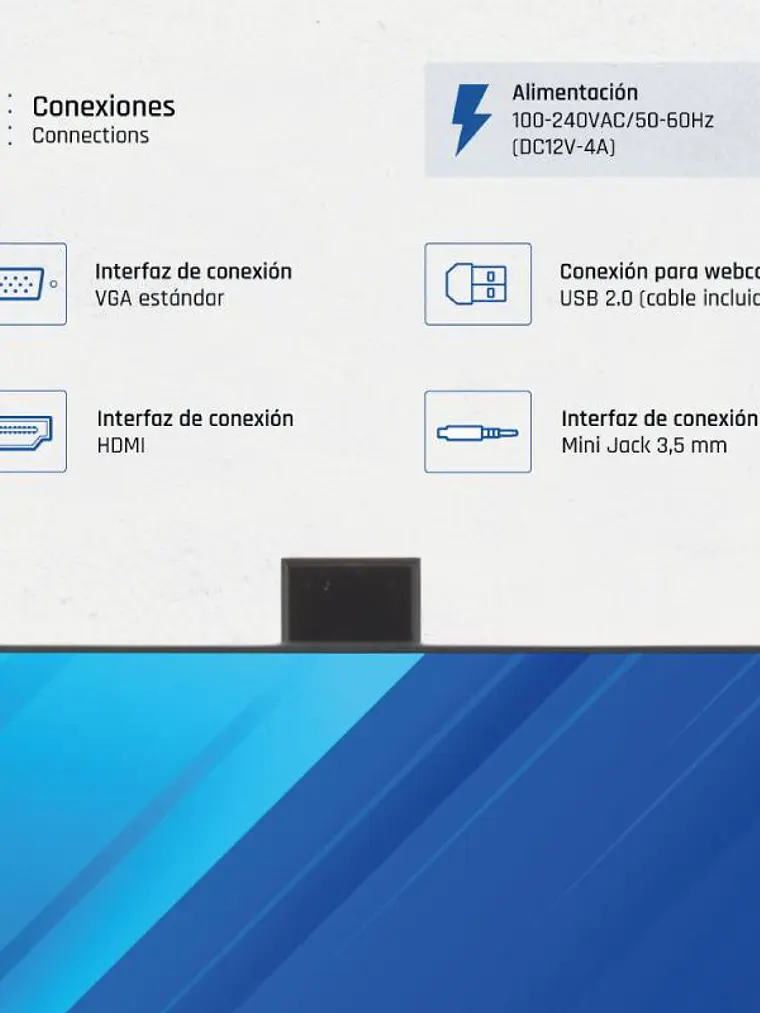Click the 'HDMI' label text
Image resolution: width=760 pixels, height=1013 pixels.
121,446
